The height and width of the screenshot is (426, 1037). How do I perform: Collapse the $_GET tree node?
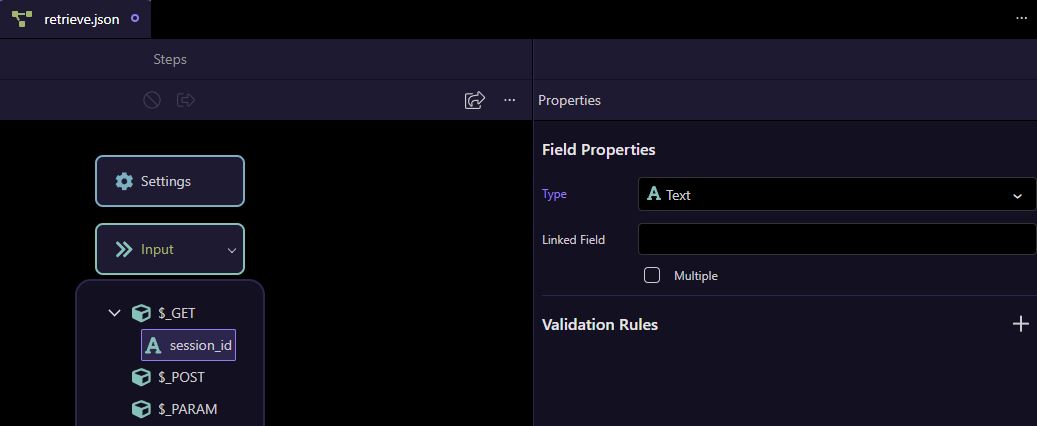(114, 313)
